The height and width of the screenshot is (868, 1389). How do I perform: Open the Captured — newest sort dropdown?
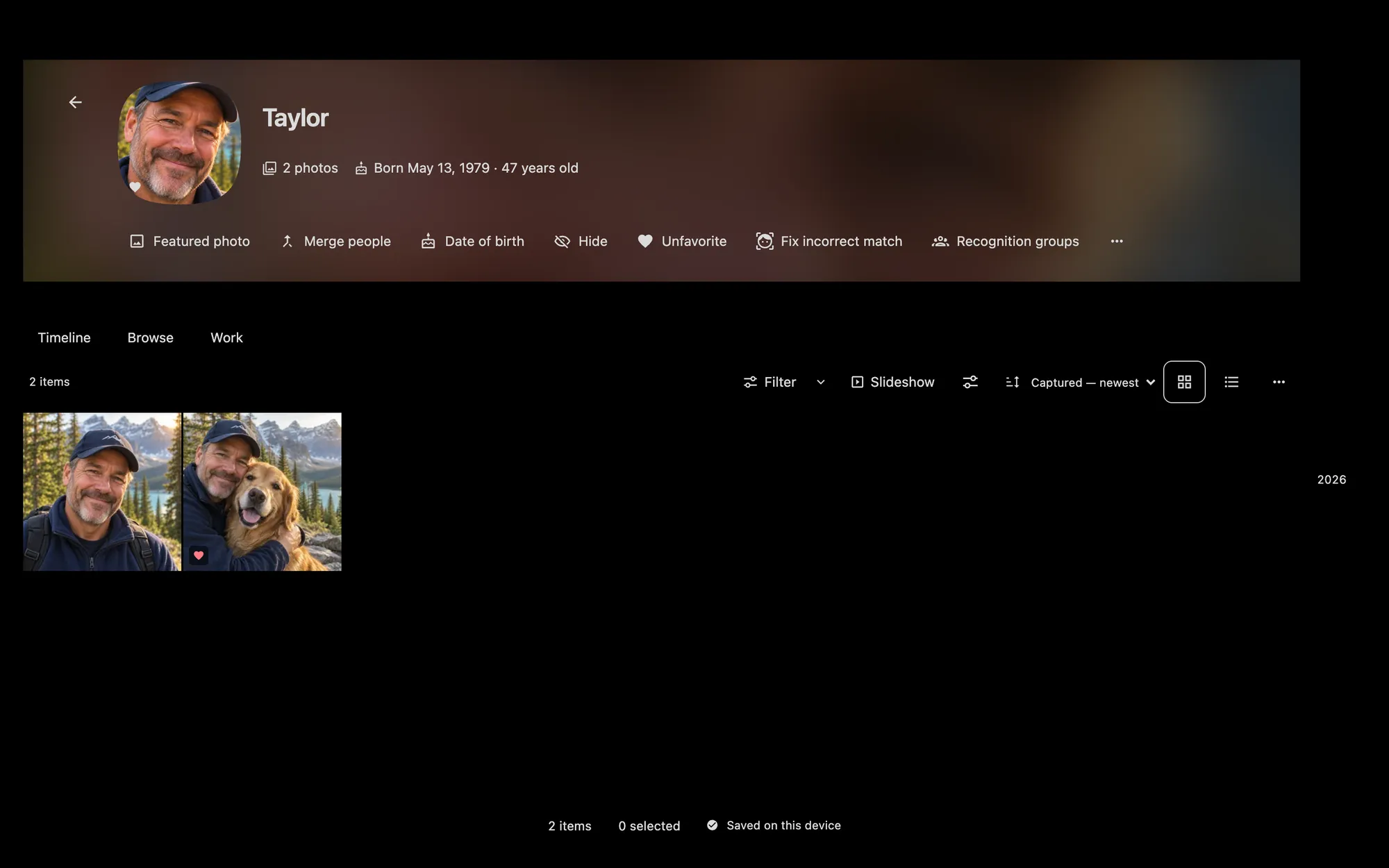[1092, 383]
